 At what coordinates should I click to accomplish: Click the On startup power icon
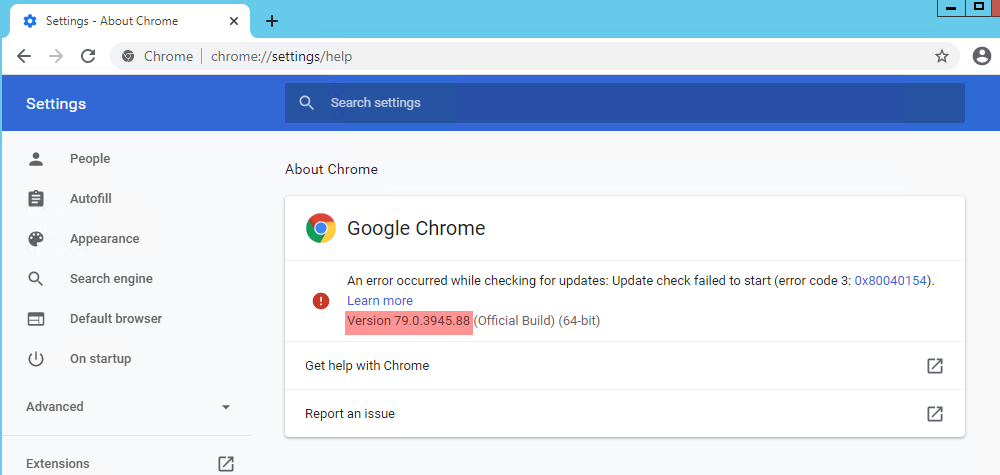click(x=36, y=359)
